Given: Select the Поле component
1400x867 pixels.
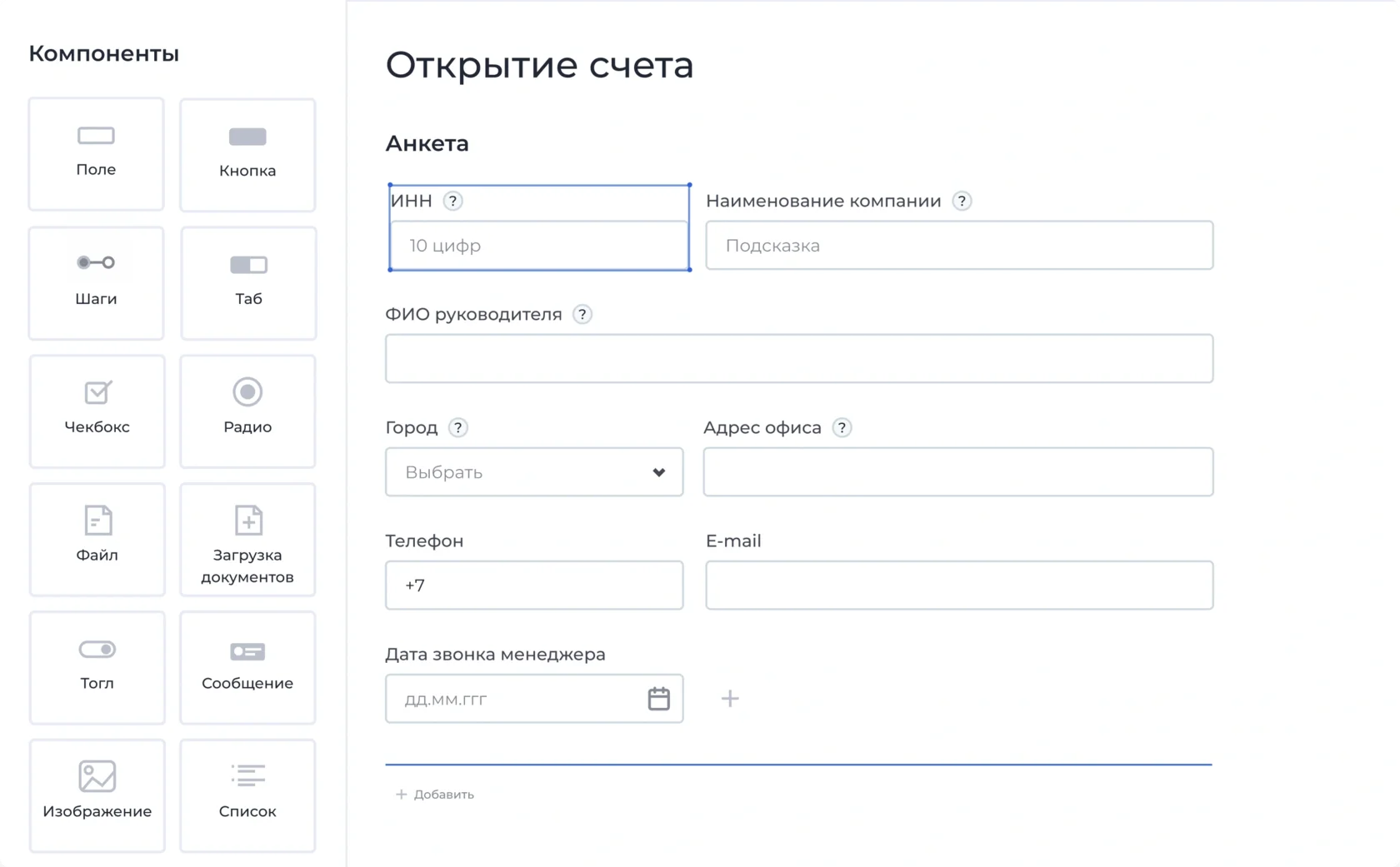Looking at the screenshot, I should point(96,154).
